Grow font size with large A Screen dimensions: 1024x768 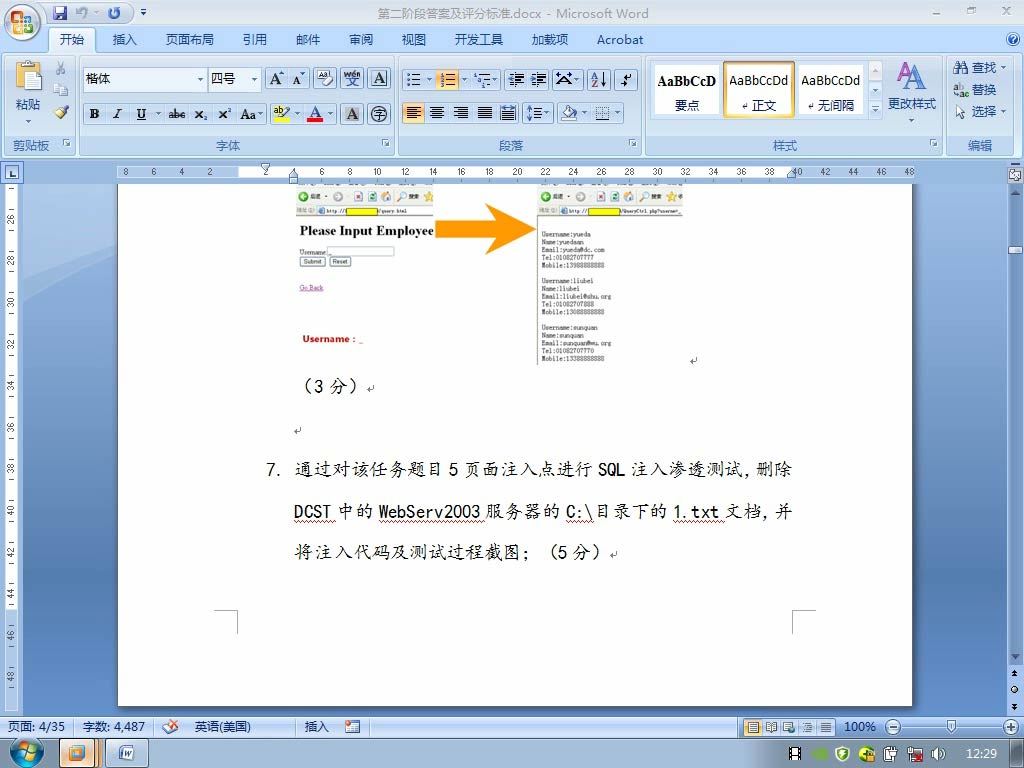[276, 79]
